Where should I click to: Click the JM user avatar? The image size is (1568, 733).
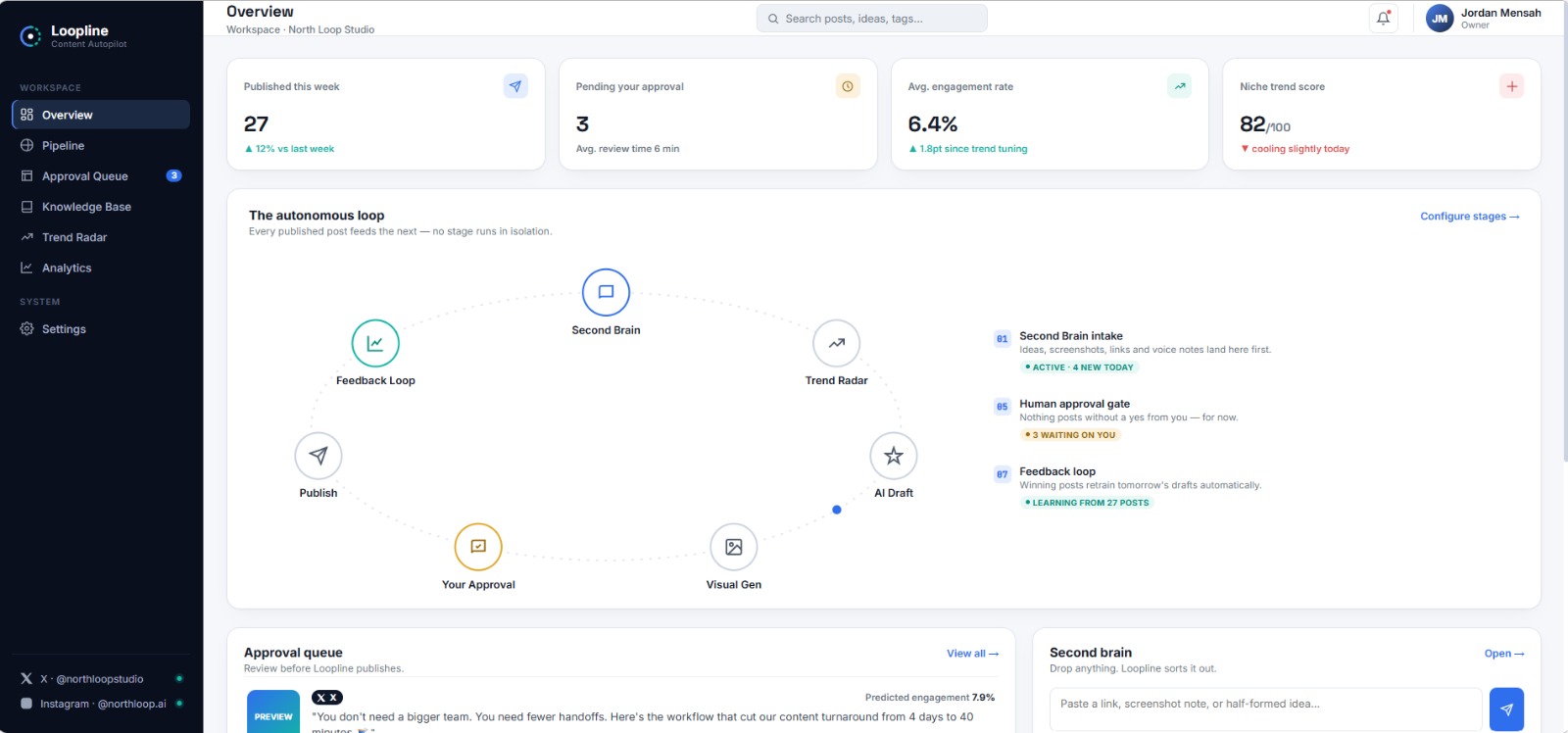tap(1440, 19)
